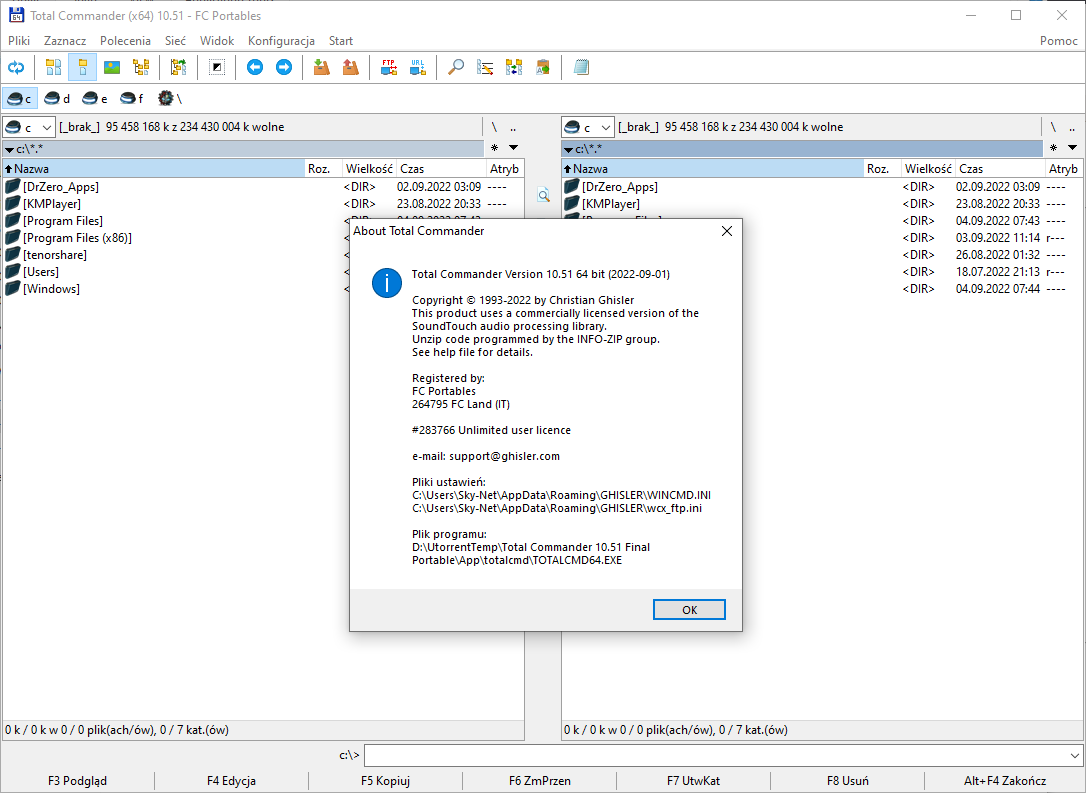Viewport: 1086px width, 793px height.
Task: Click the command line input field
Action: click(x=716, y=756)
